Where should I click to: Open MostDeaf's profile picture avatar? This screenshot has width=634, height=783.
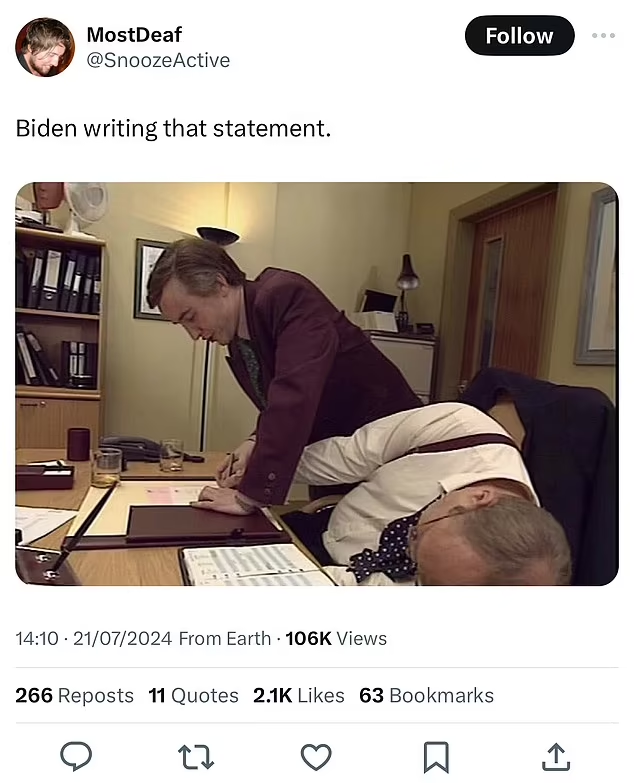[x=45, y=47]
